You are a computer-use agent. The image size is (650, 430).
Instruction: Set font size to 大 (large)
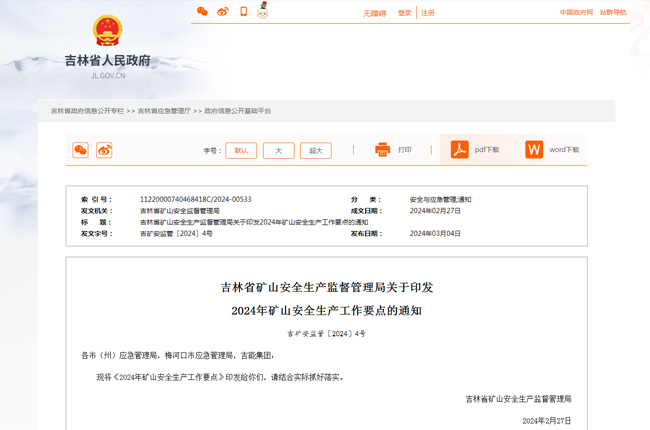278,151
